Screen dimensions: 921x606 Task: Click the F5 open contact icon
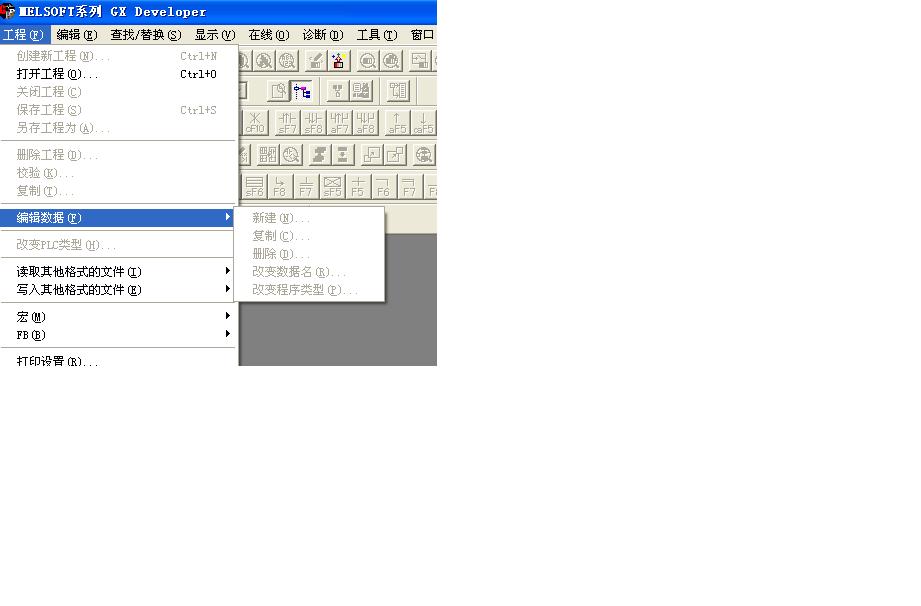click(x=358, y=186)
